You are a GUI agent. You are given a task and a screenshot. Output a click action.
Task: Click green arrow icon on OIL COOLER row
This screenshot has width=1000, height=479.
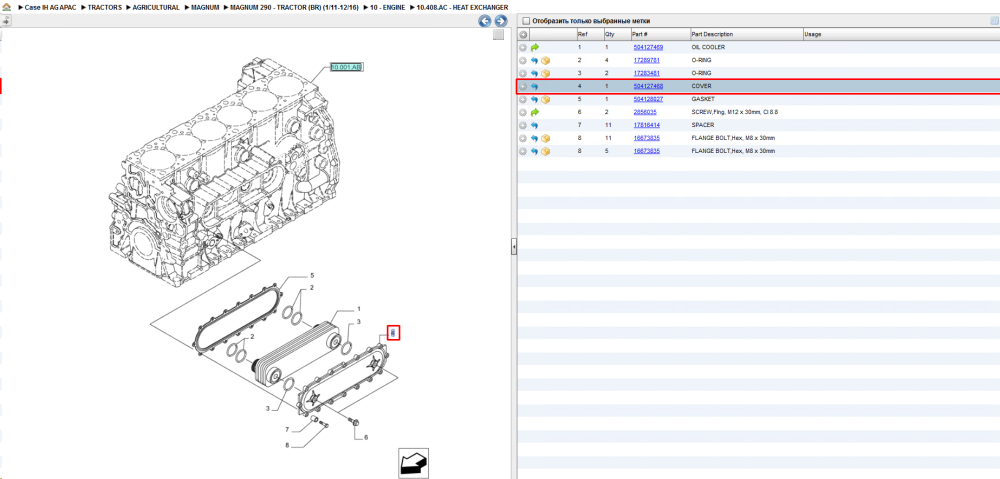pyautogui.click(x=534, y=47)
